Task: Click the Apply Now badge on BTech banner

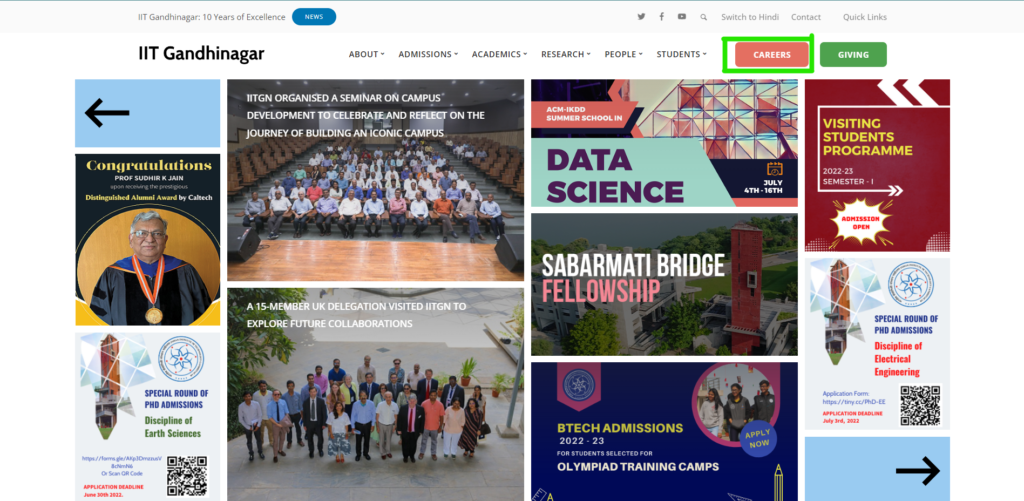Action: 757,437
